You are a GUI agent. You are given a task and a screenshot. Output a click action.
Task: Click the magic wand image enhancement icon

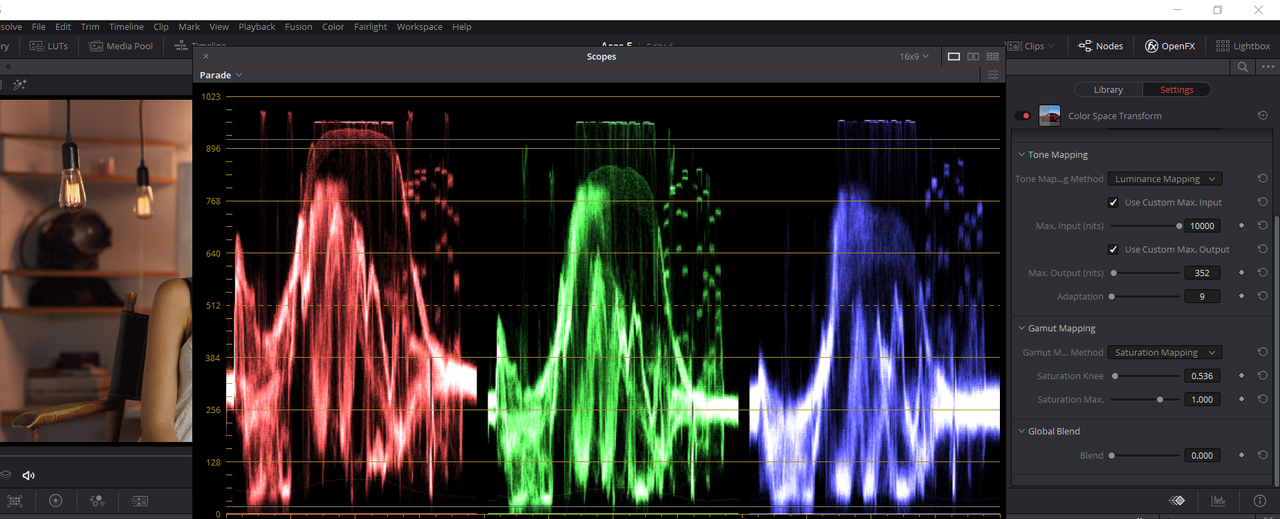click(19, 85)
